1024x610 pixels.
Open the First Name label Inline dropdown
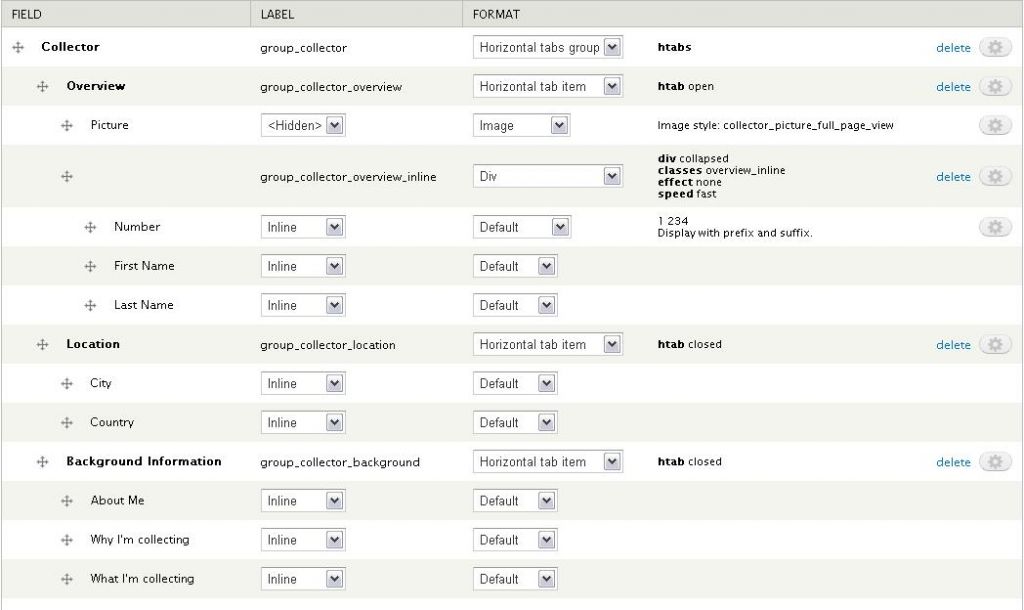tap(303, 266)
